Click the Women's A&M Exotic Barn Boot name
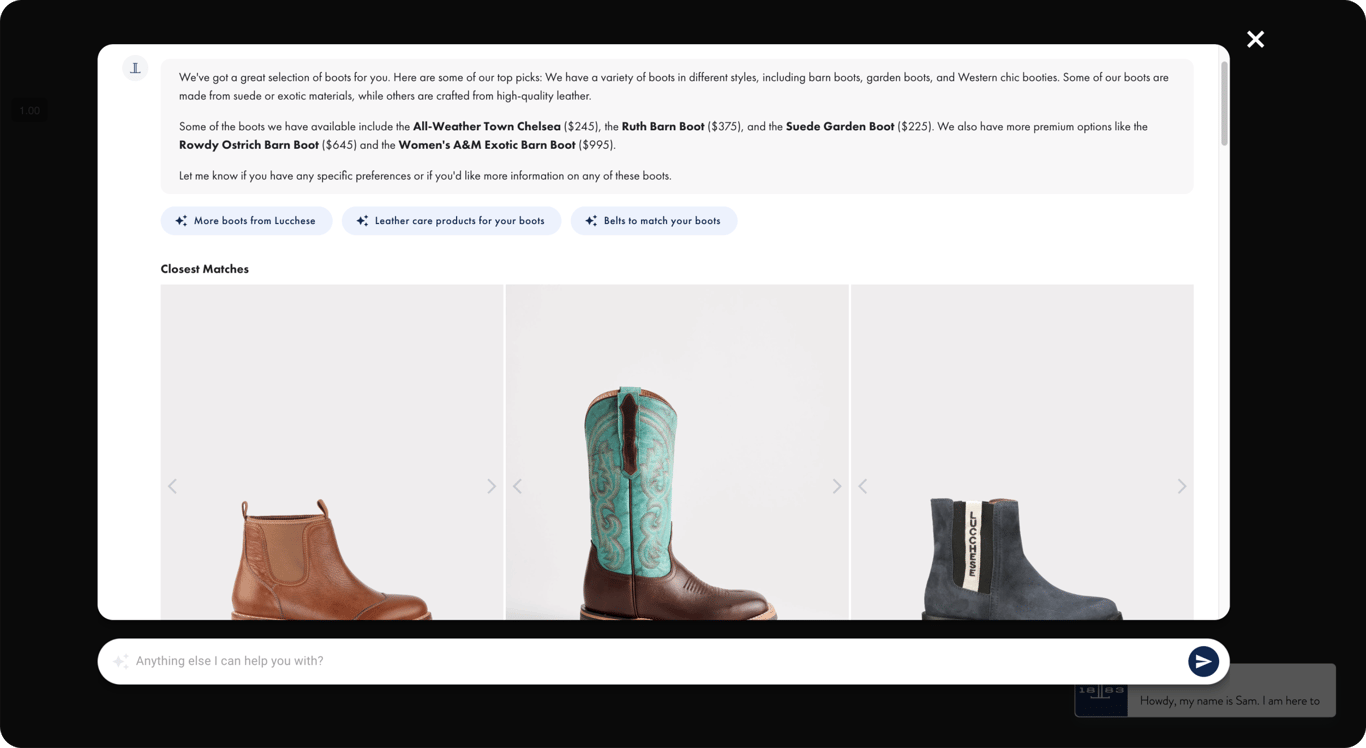Image resolution: width=1366 pixels, height=748 pixels. 487,145
